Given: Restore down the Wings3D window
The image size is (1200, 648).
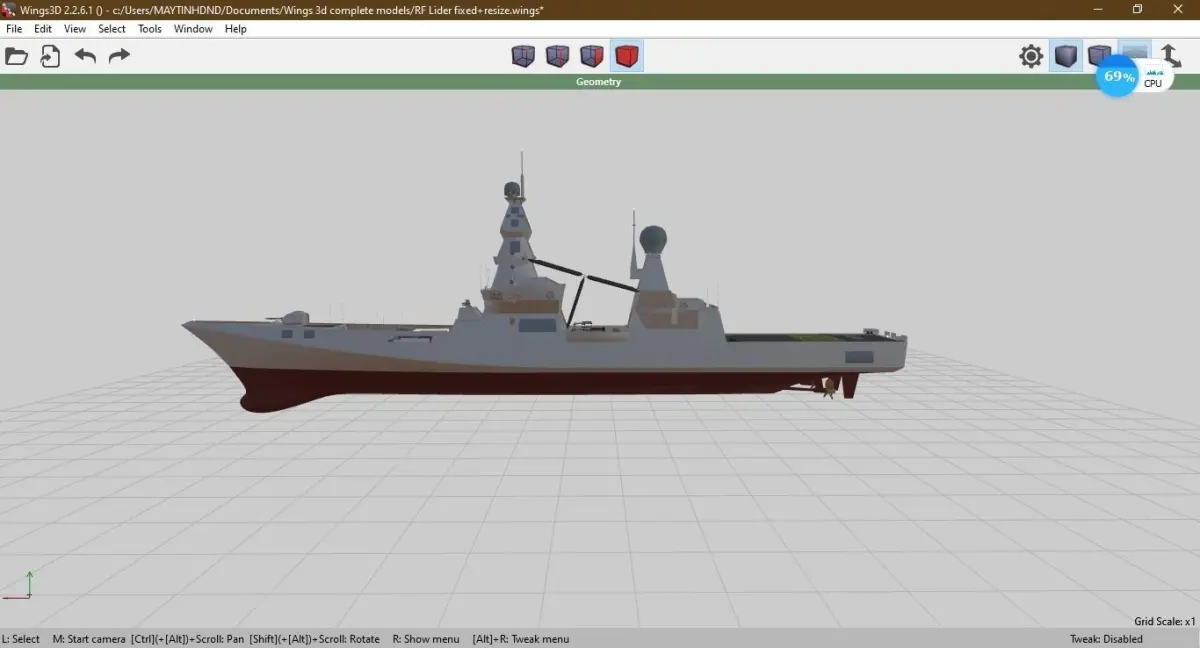Looking at the screenshot, I should pos(1137,9).
